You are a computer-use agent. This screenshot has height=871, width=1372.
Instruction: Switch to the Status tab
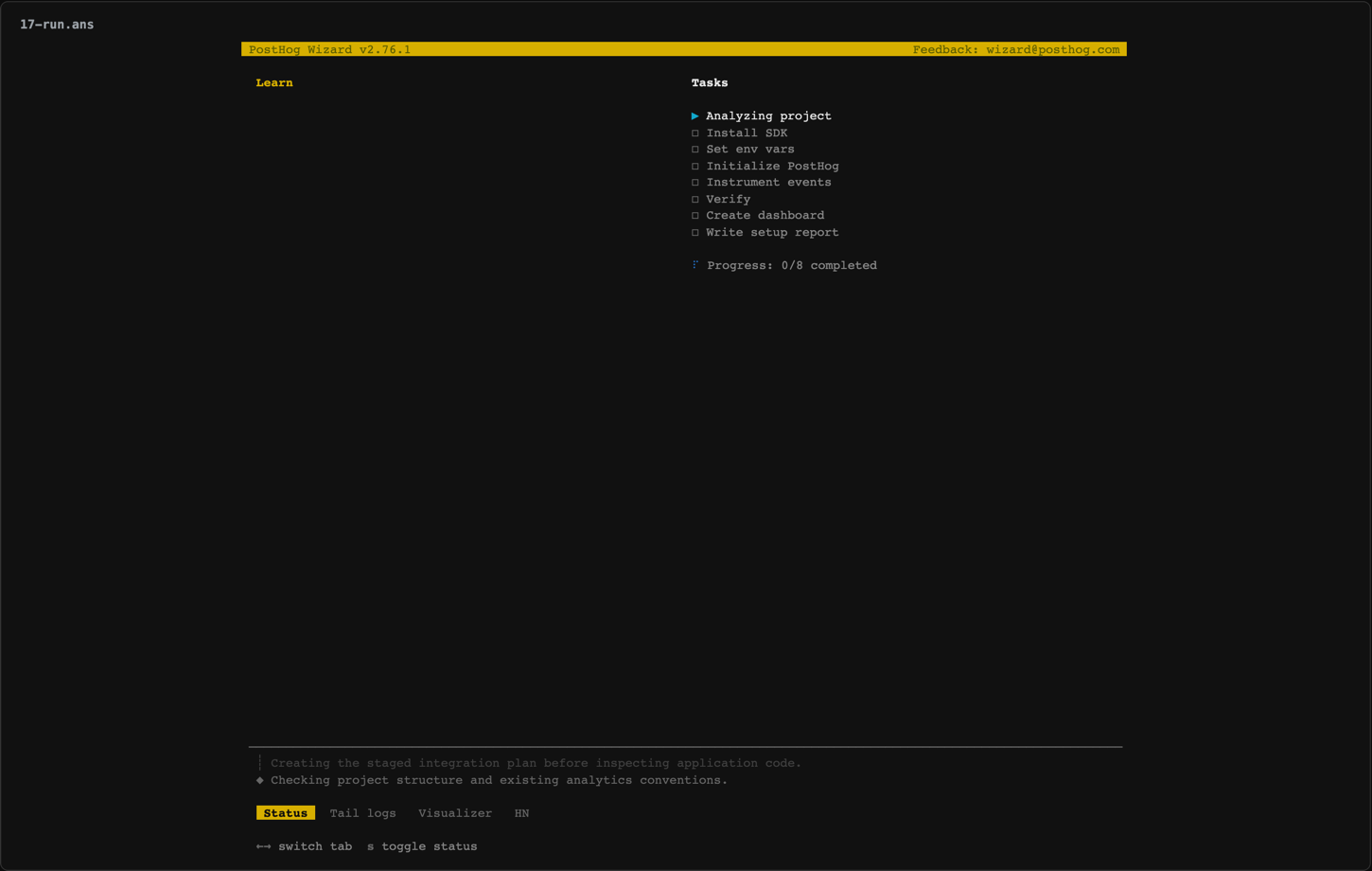click(286, 813)
